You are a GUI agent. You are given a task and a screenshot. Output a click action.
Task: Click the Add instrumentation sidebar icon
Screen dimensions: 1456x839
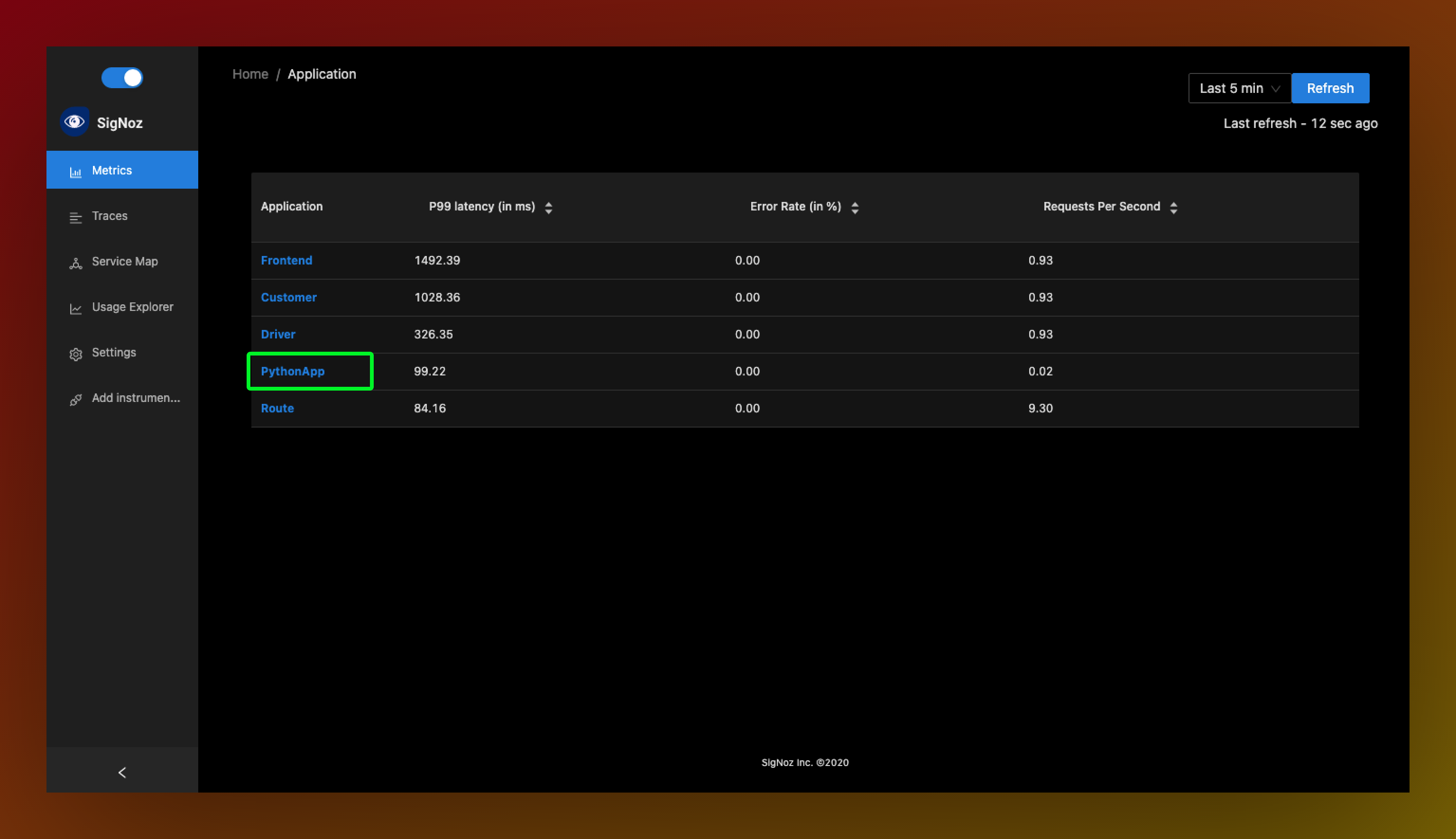75,399
